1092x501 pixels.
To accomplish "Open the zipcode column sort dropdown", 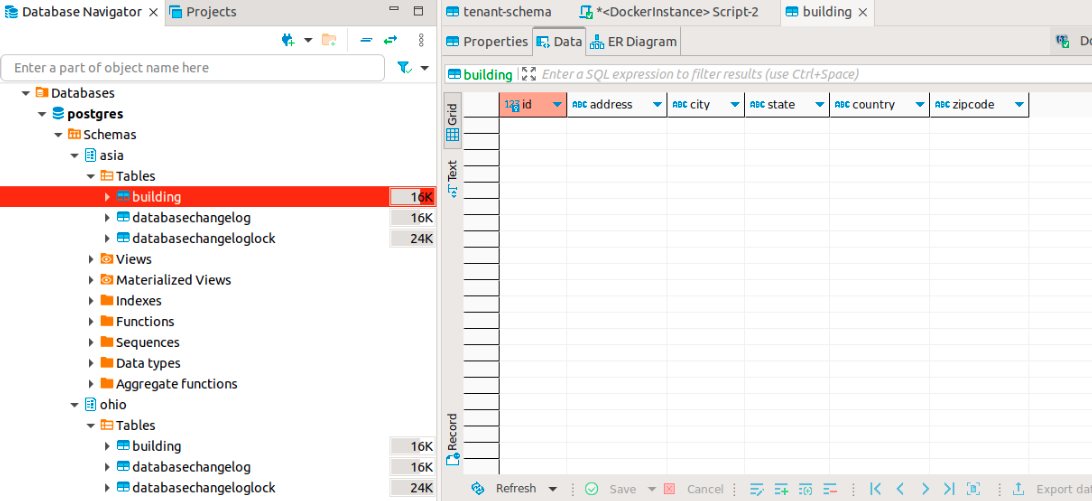I will click(1020, 105).
